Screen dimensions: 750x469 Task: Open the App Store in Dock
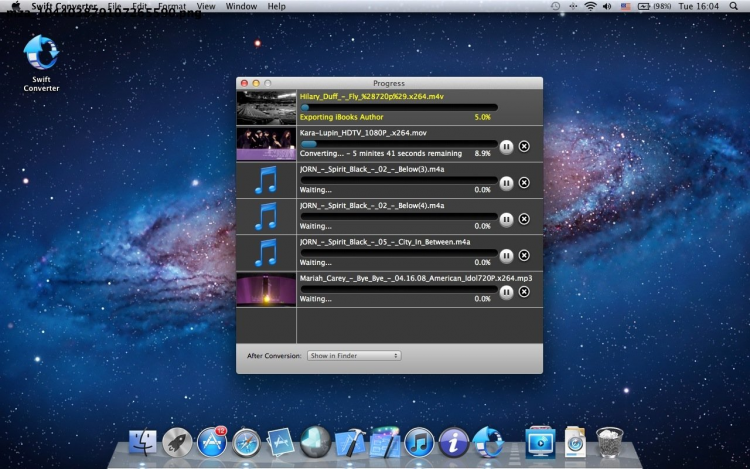[211, 440]
